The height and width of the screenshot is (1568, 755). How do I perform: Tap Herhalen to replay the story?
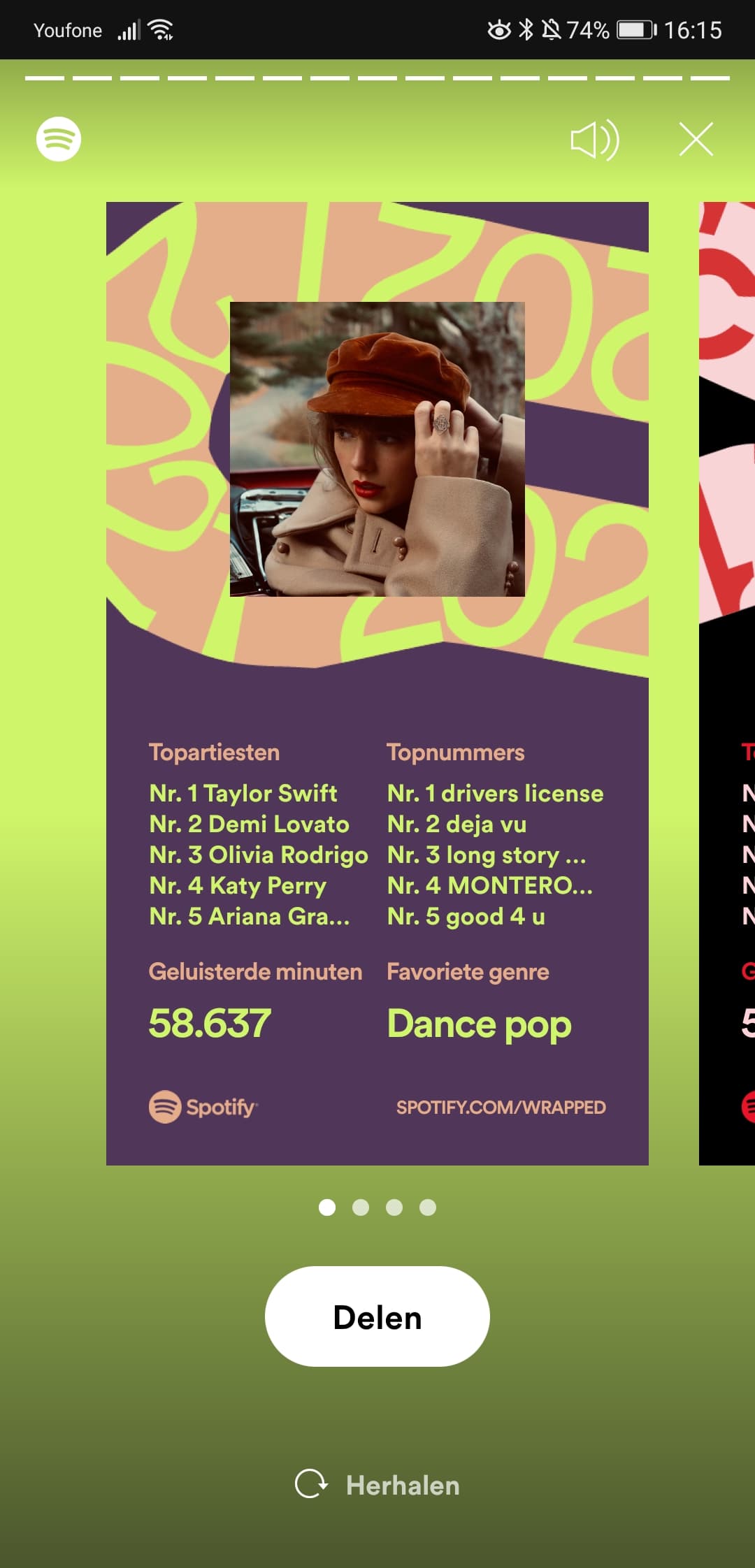403,1485
